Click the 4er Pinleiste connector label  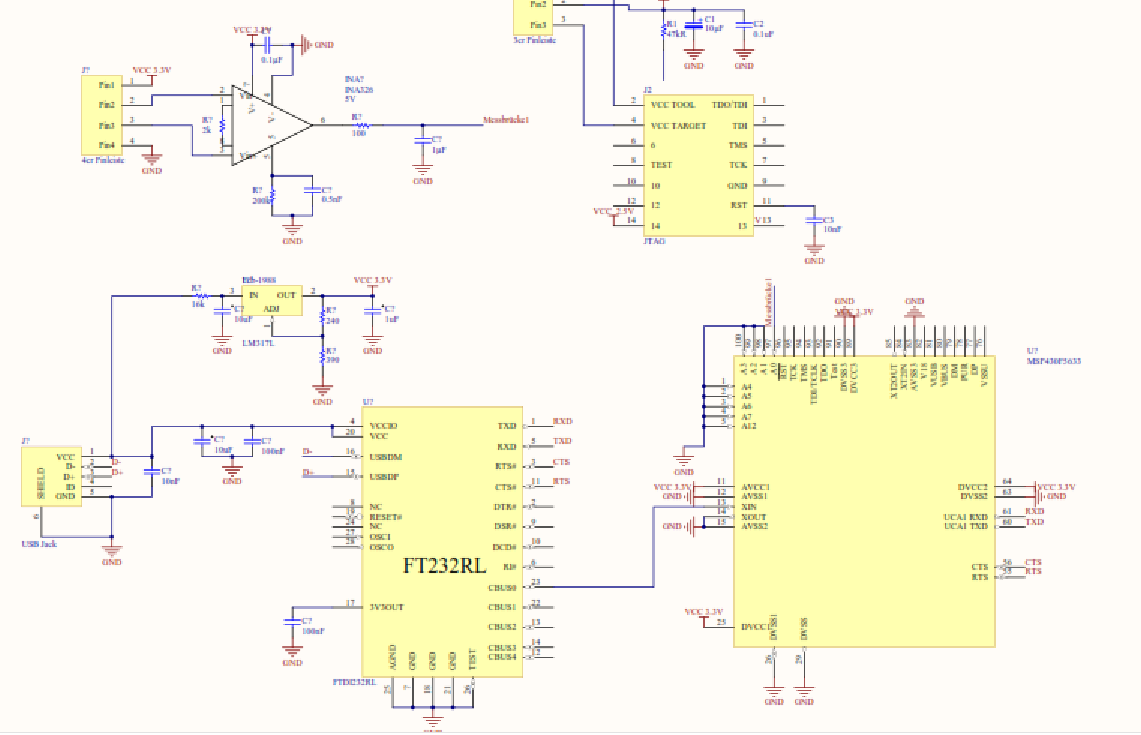[103, 160]
